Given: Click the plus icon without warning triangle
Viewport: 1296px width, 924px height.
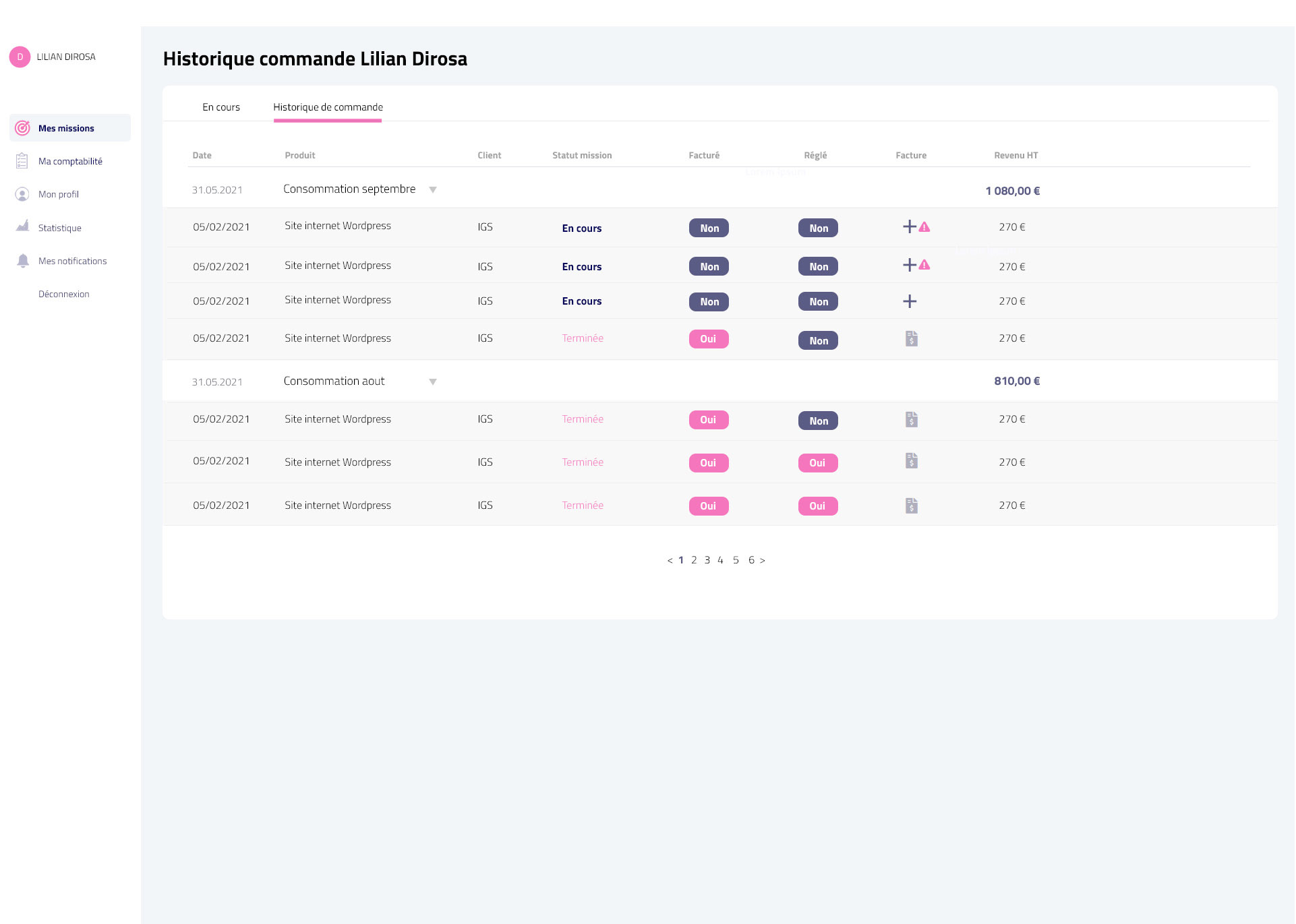Looking at the screenshot, I should tap(909, 301).
